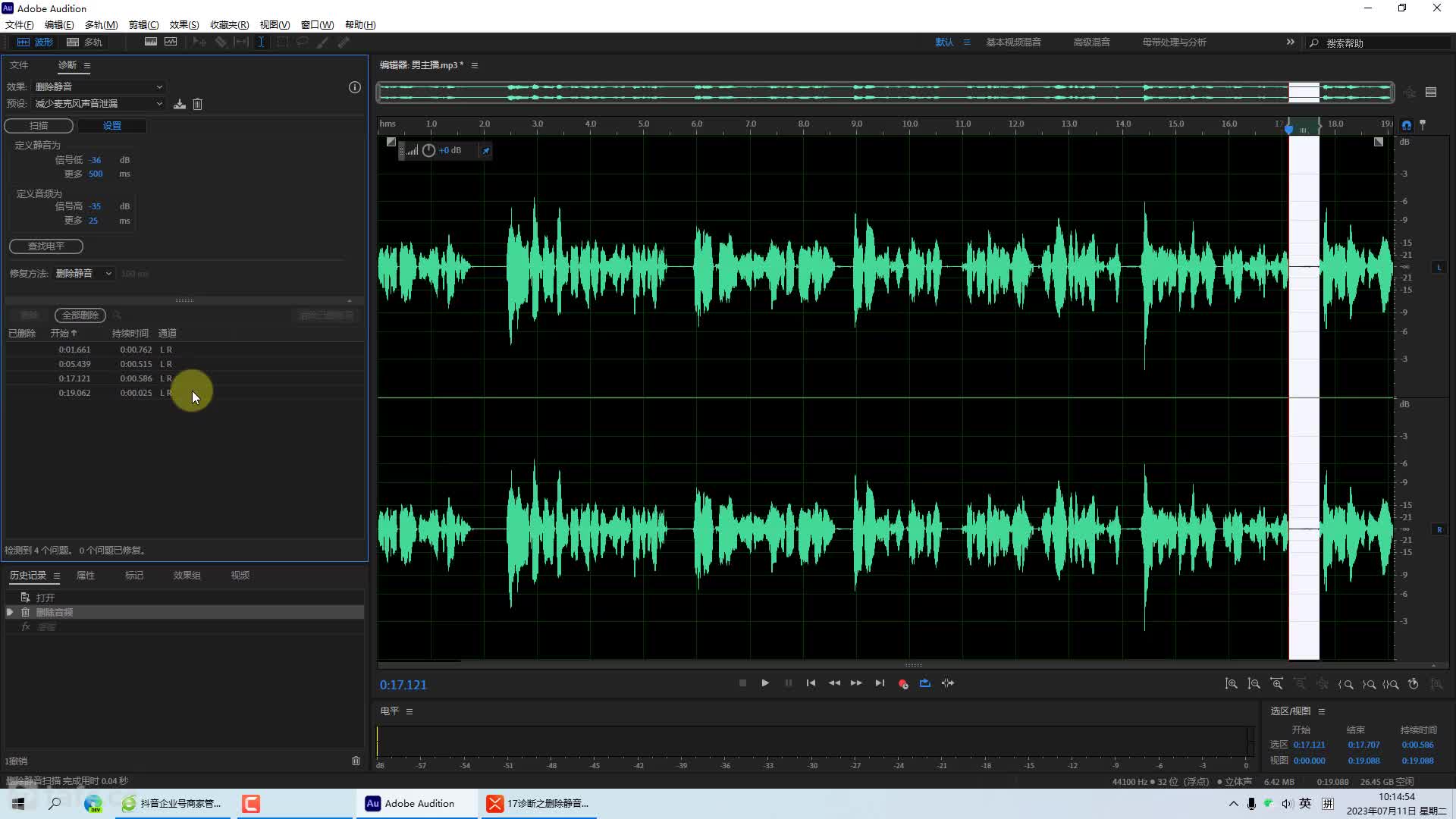Click the 设置 settings button

point(112,126)
